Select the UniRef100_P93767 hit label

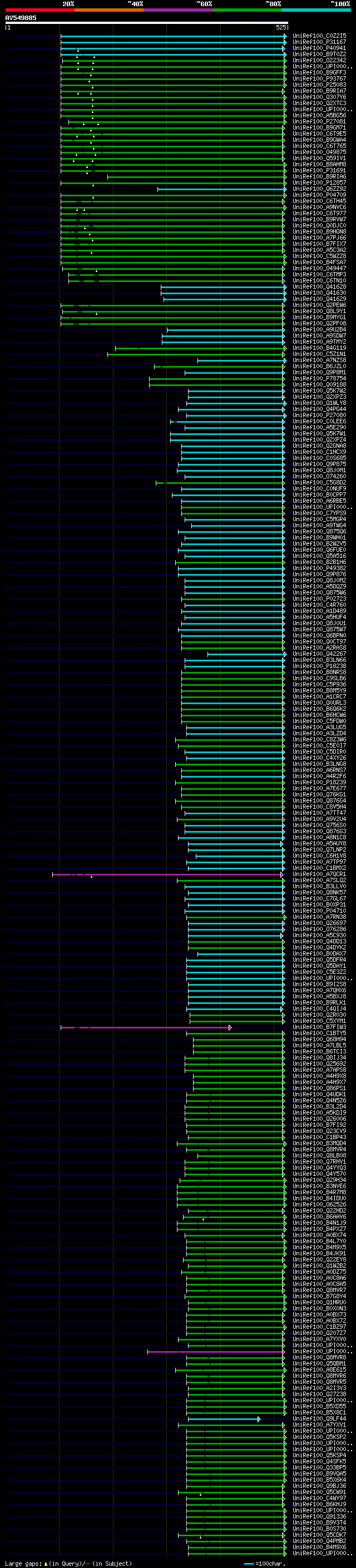[319, 78]
